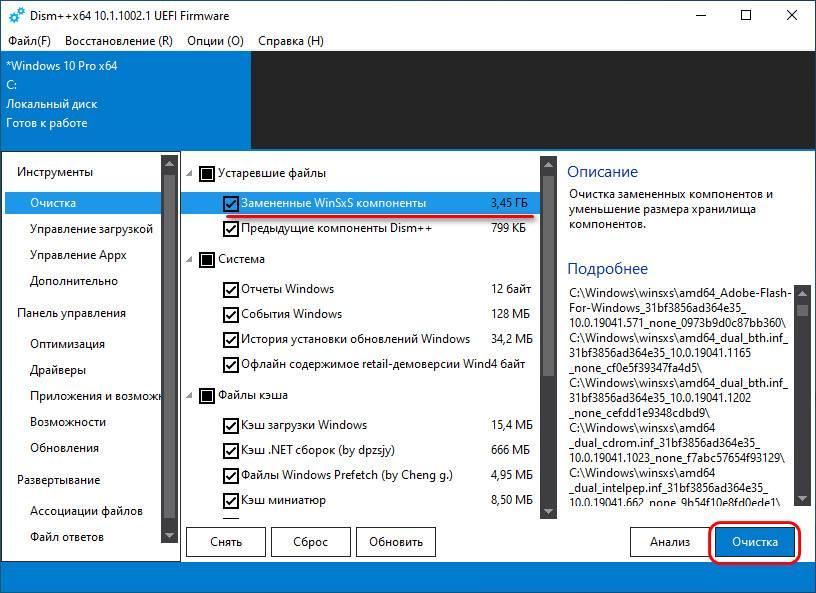Uncheck Кэш .NET сборок checkbox
This screenshot has height=593, width=816.
pos(231,450)
